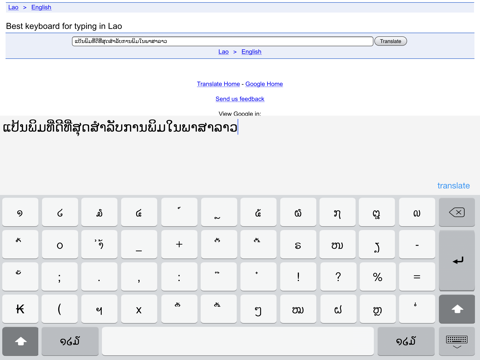
Task: Tap the equals sign key
Action: [x=417, y=277]
